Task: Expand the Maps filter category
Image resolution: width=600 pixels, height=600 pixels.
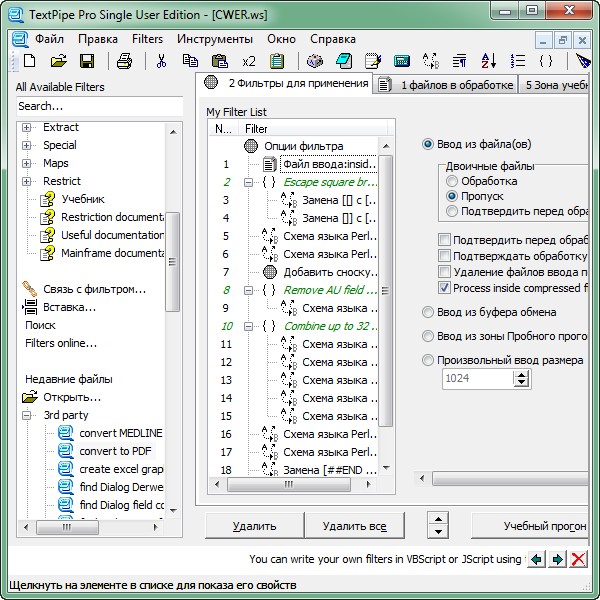Action: (x=27, y=164)
